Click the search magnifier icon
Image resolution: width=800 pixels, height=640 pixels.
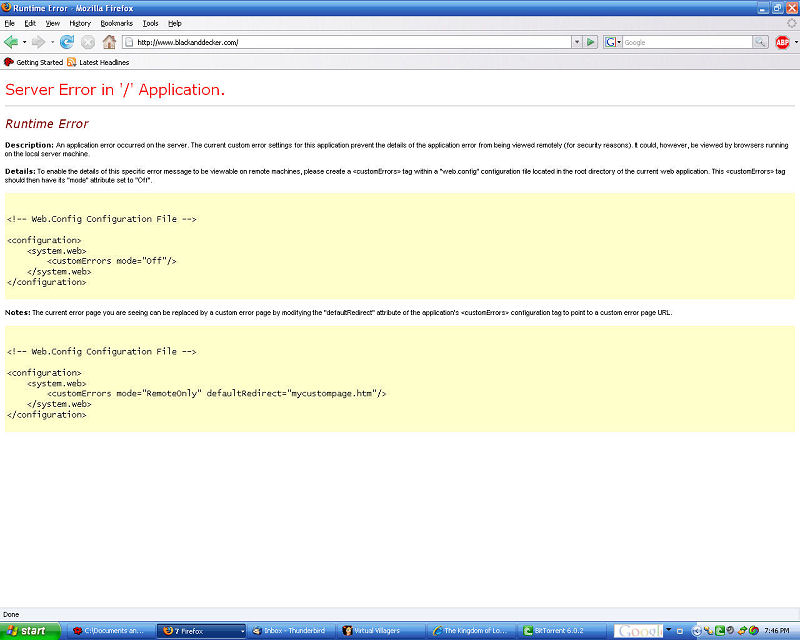[760, 42]
